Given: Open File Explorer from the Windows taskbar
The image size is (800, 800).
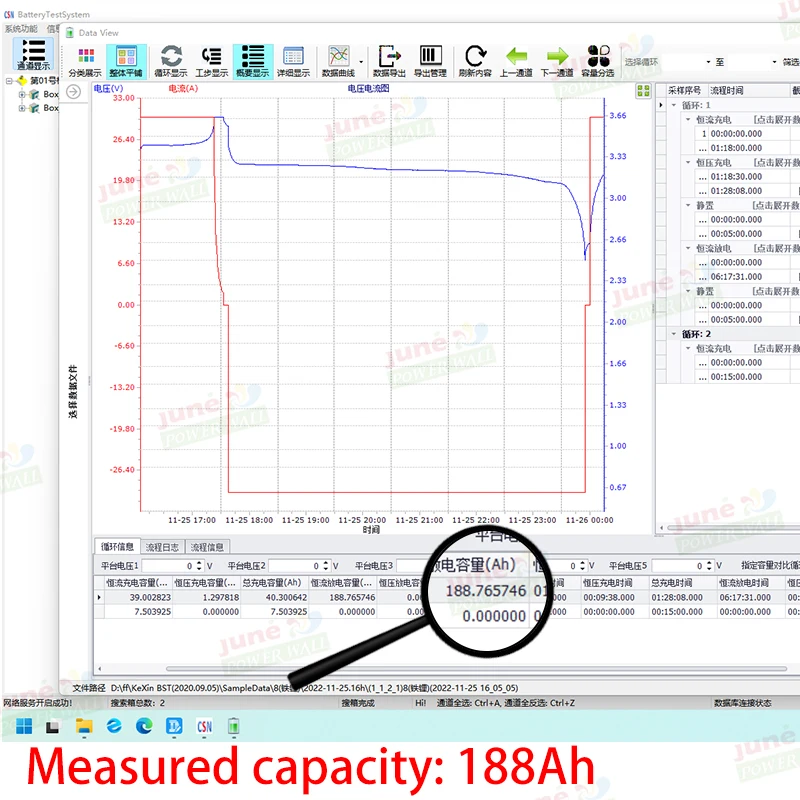Looking at the screenshot, I should click(x=84, y=725).
